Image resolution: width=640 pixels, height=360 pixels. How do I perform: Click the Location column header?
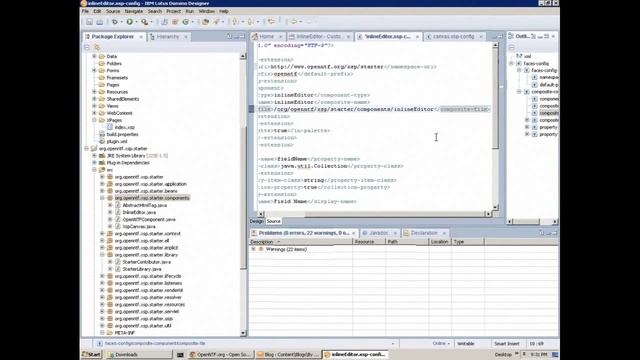(x=440, y=242)
